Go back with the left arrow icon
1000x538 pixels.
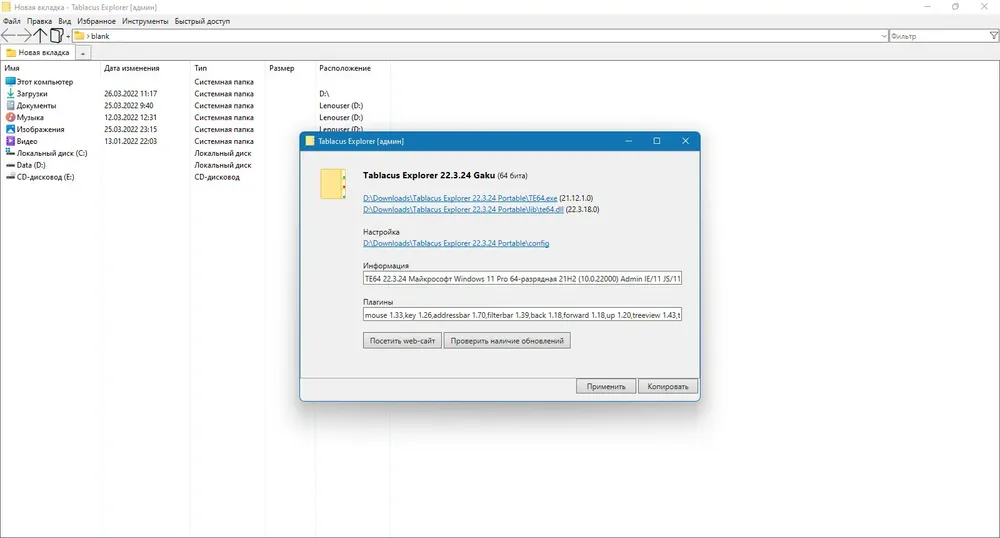point(8,36)
